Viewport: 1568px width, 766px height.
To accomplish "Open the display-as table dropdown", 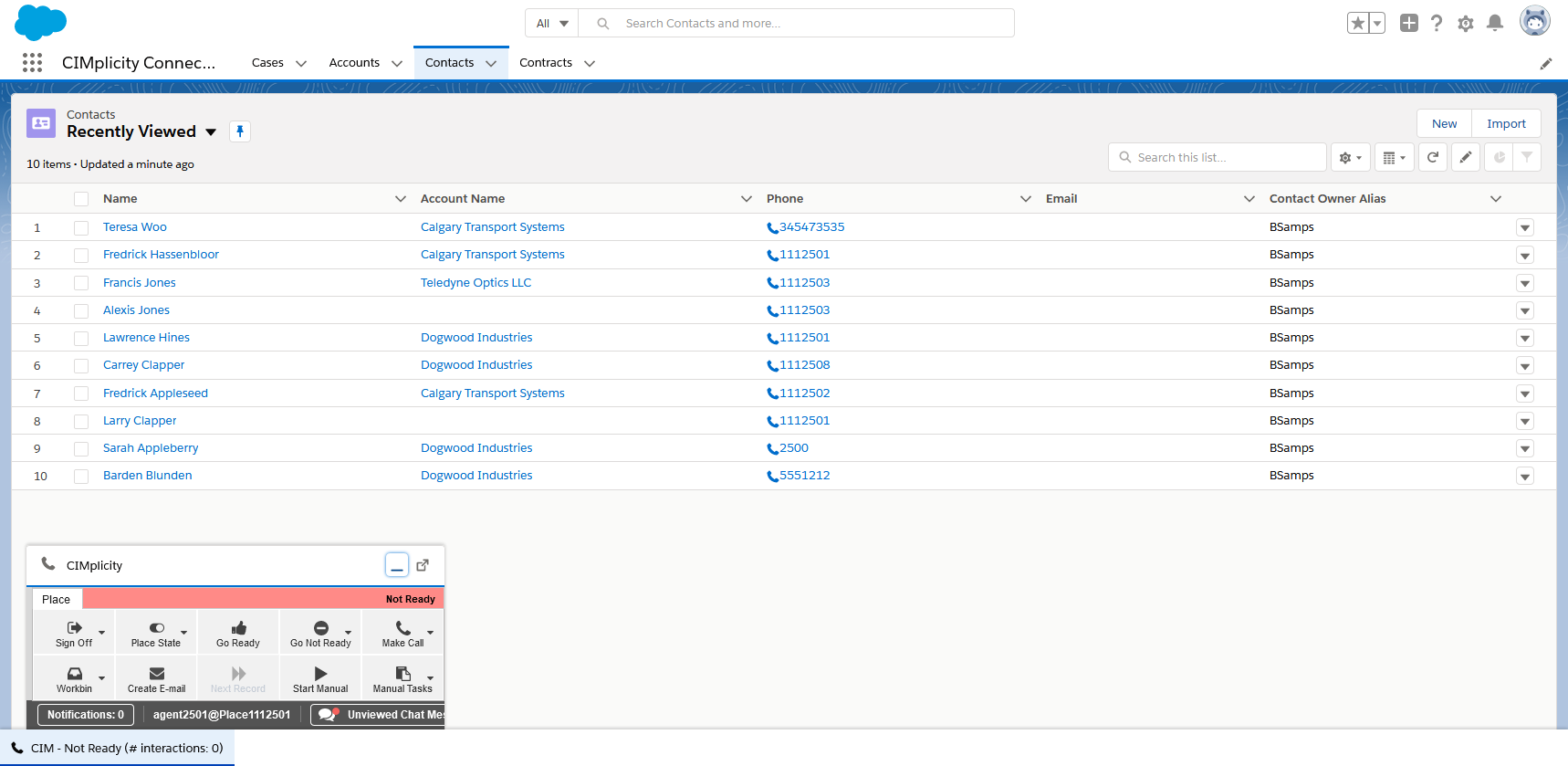I will click(1395, 157).
